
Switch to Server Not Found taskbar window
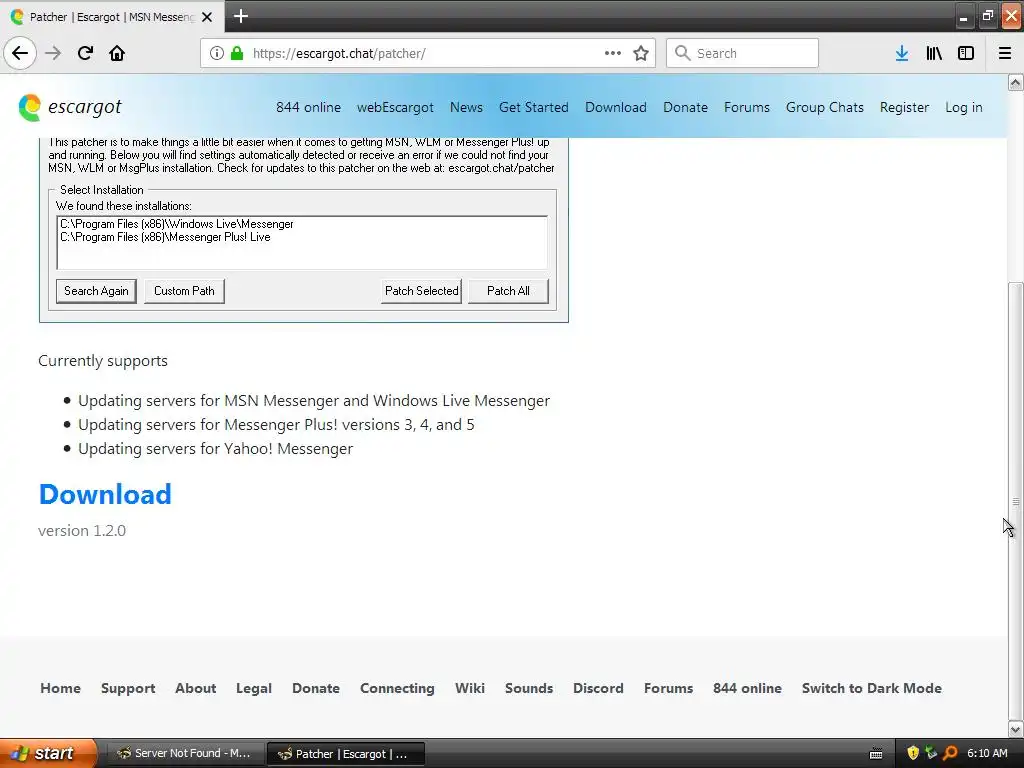(185, 754)
